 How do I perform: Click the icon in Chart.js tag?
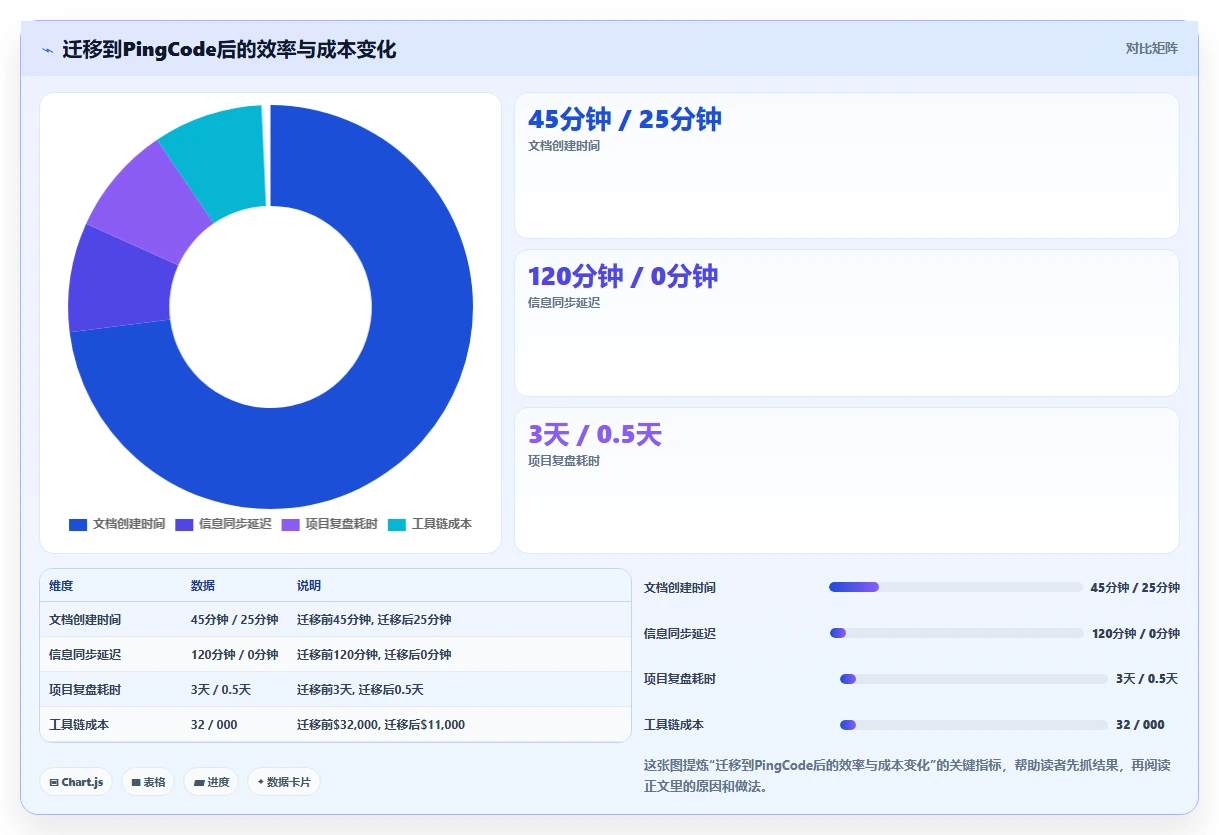coord(54,783)
